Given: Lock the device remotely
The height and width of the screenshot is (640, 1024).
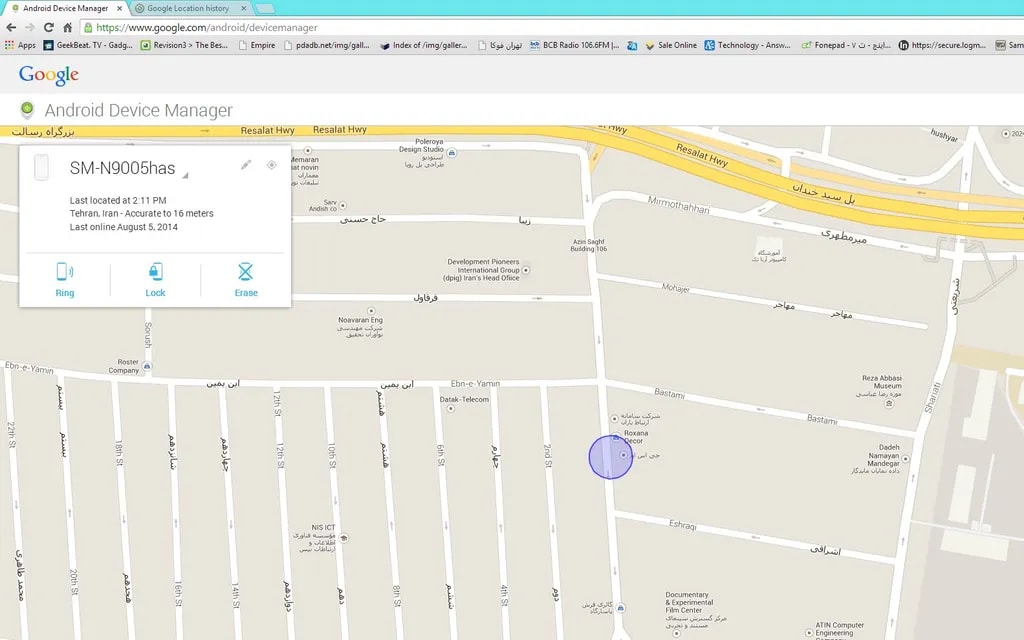Looking at the screenshot, I should 155,279.
